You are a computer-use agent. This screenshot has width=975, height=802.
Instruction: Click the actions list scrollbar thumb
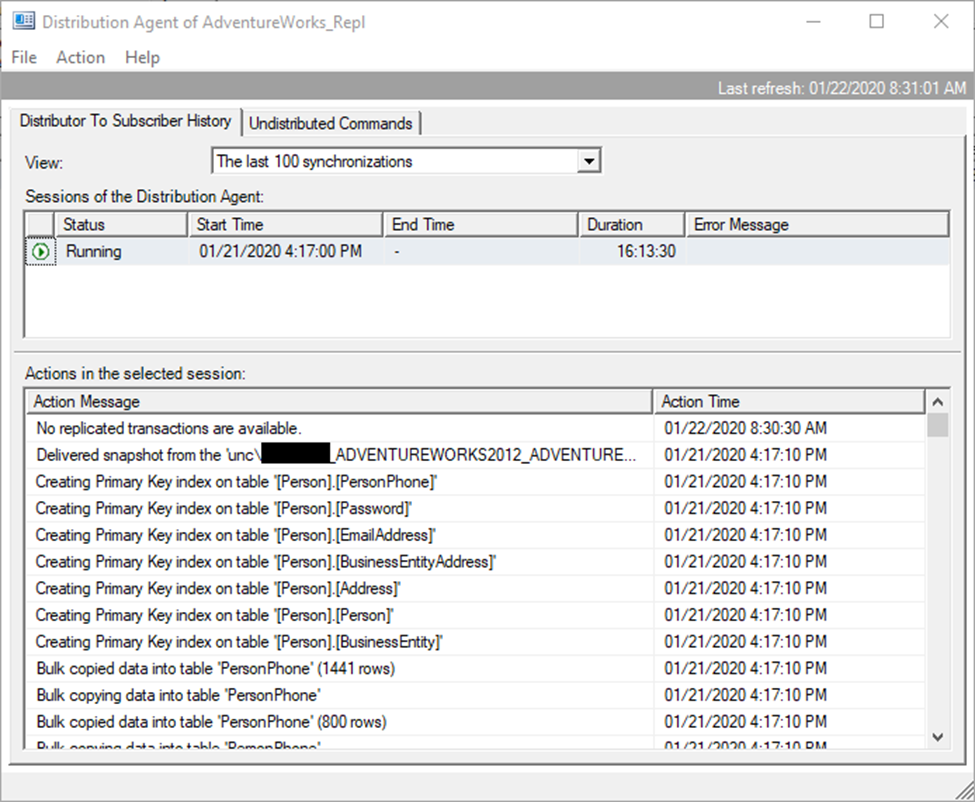point(938,426)
